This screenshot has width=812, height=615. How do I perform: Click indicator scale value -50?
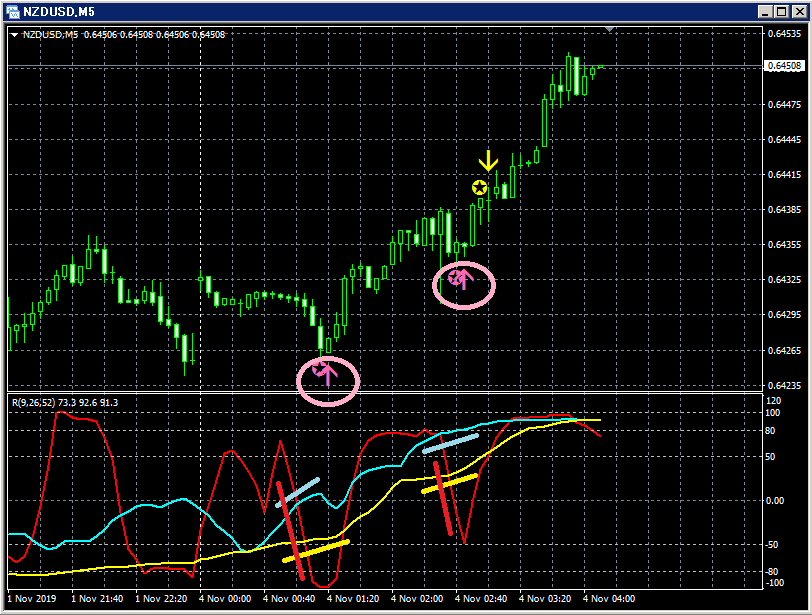(x=772, y=545)
